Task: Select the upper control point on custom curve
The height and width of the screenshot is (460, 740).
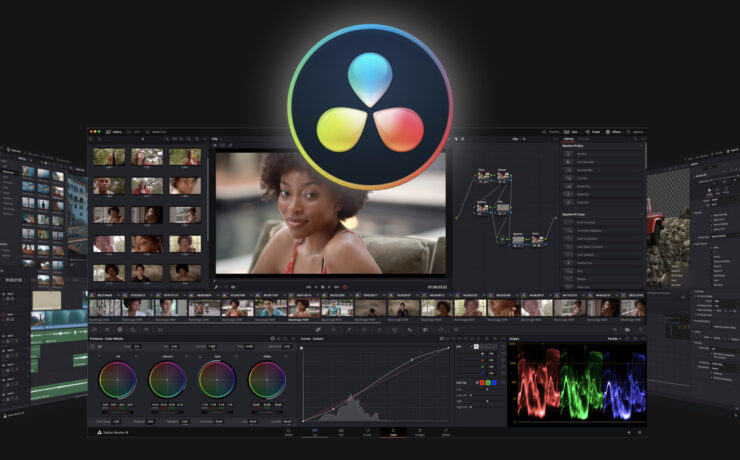Action: (x=412, y=360)
